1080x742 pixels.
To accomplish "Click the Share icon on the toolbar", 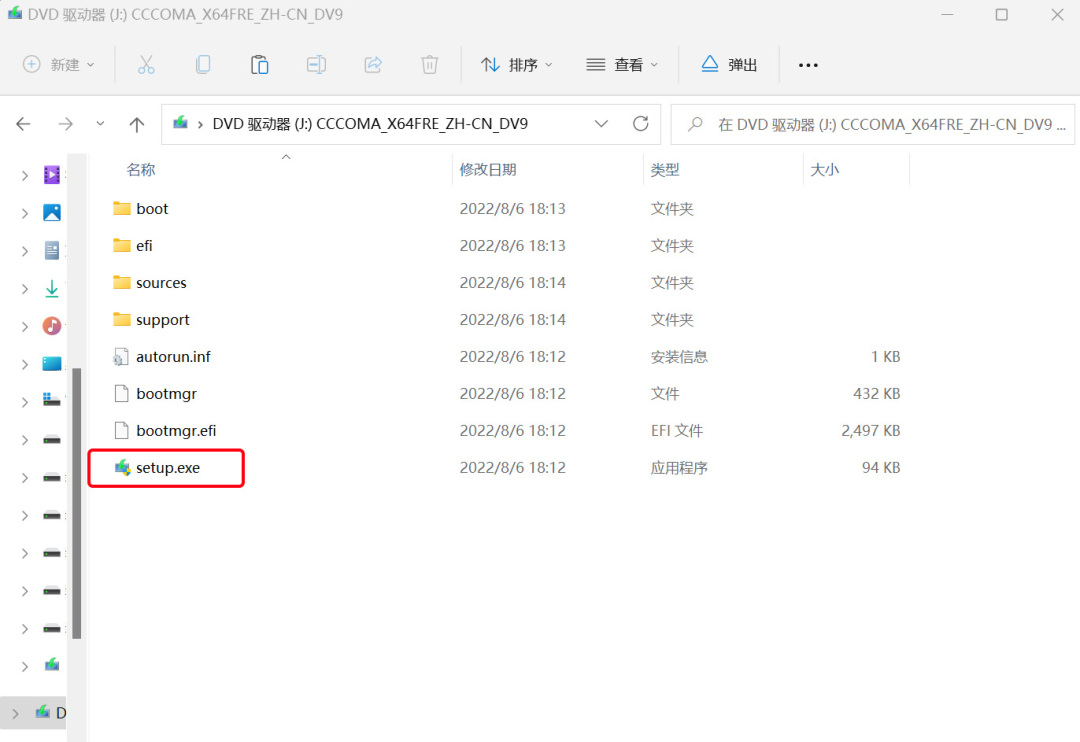I will point(372,64).
